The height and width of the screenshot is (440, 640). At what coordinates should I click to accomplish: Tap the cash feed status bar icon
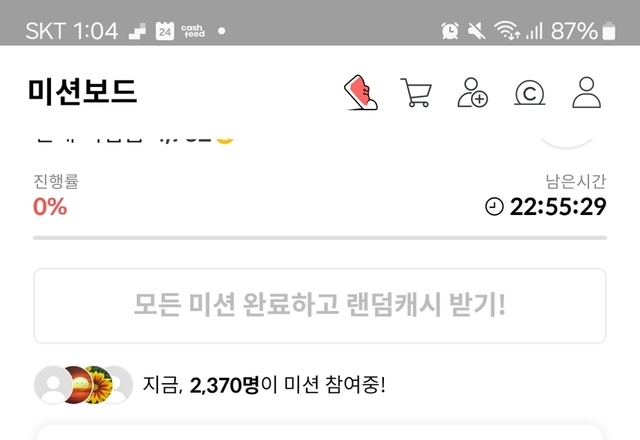point(193,31)
